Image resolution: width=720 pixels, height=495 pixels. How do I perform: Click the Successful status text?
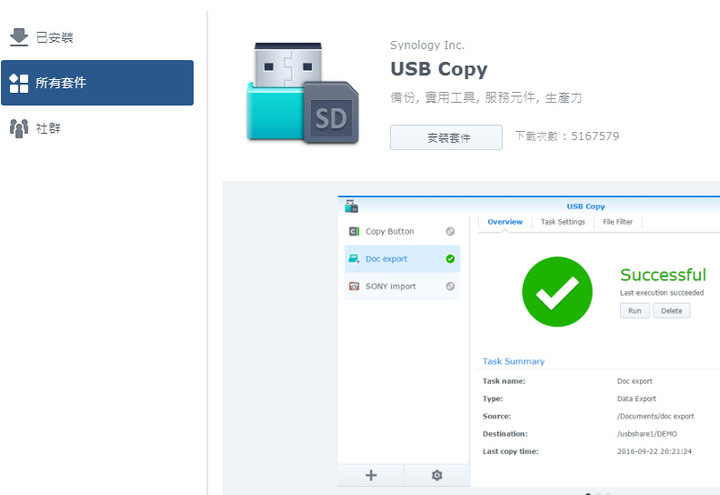click(663, 275)
